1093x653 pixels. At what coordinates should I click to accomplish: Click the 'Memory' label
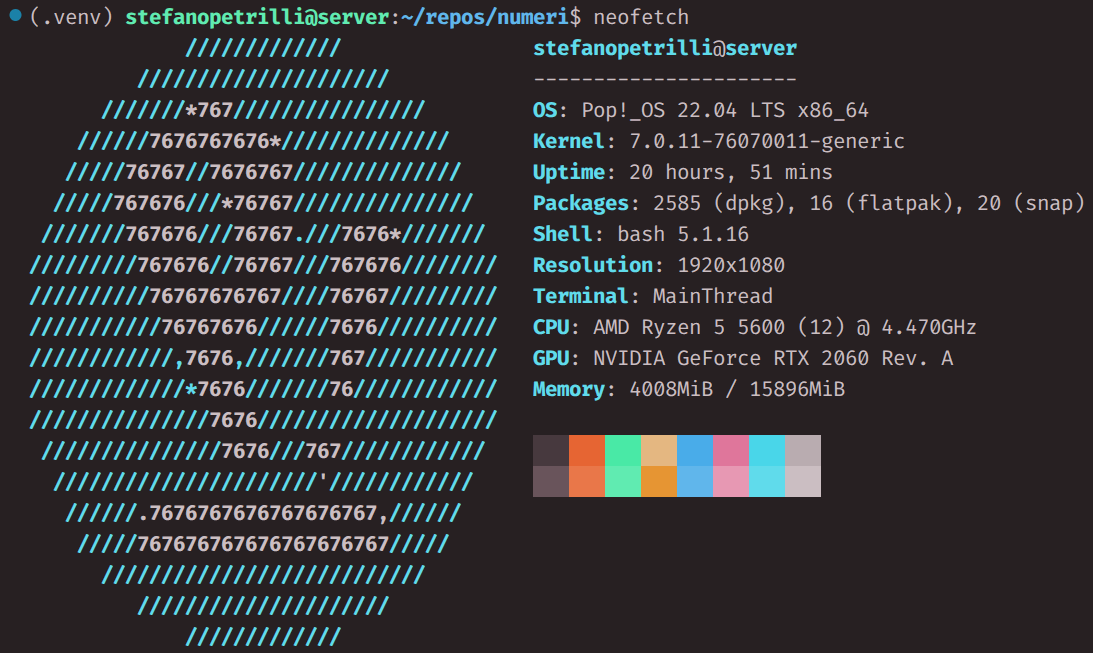(x=569, y=389)
